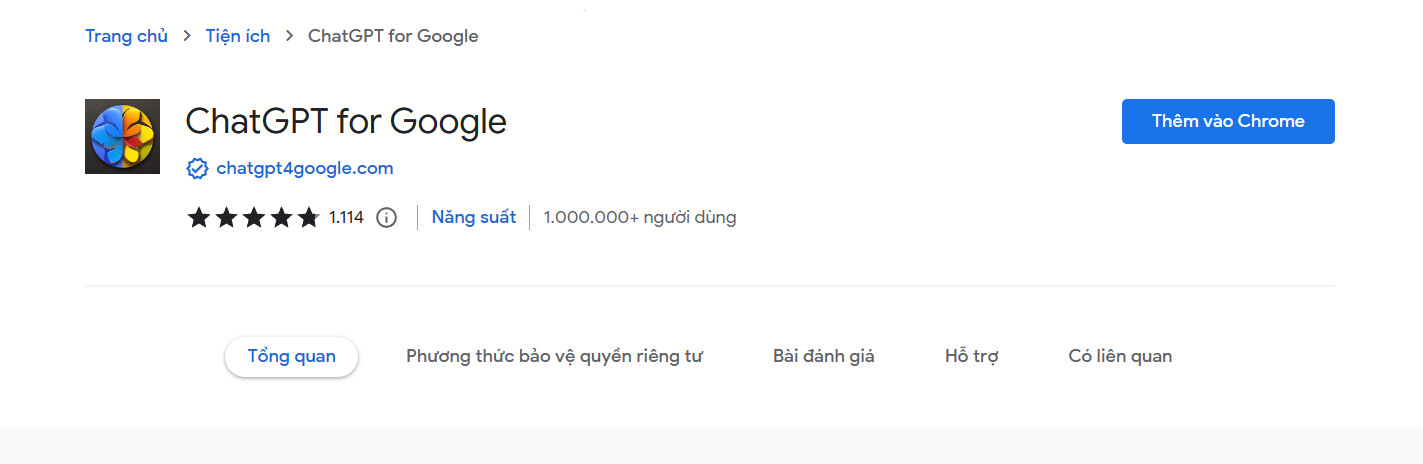Visit chatgpt4google.com publisher link
This screenshot has height=464, width=1423.
[305, 168]
